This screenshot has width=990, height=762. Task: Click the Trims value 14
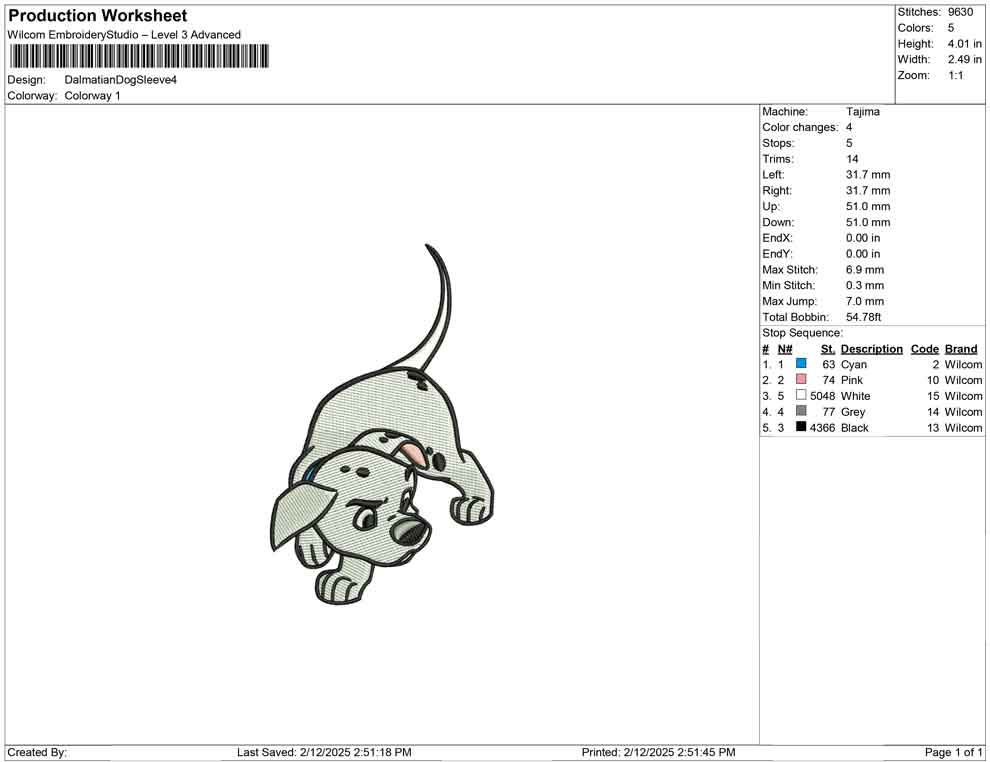[x=852, y=159]
